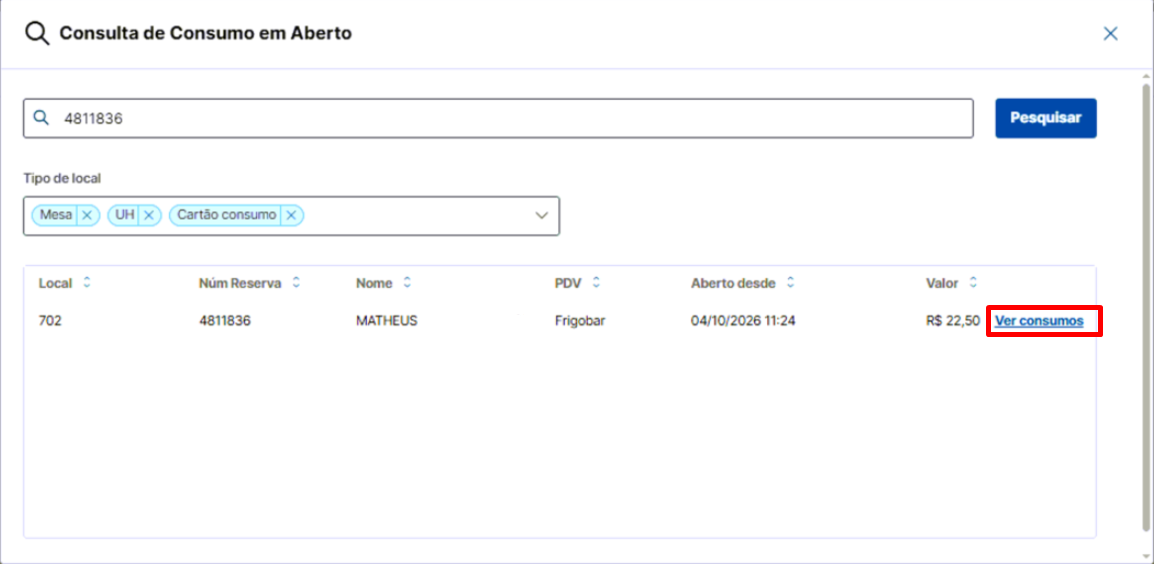Select the name cell MATHEUS
Screen dimensions: 1154x564
[386, 321]
